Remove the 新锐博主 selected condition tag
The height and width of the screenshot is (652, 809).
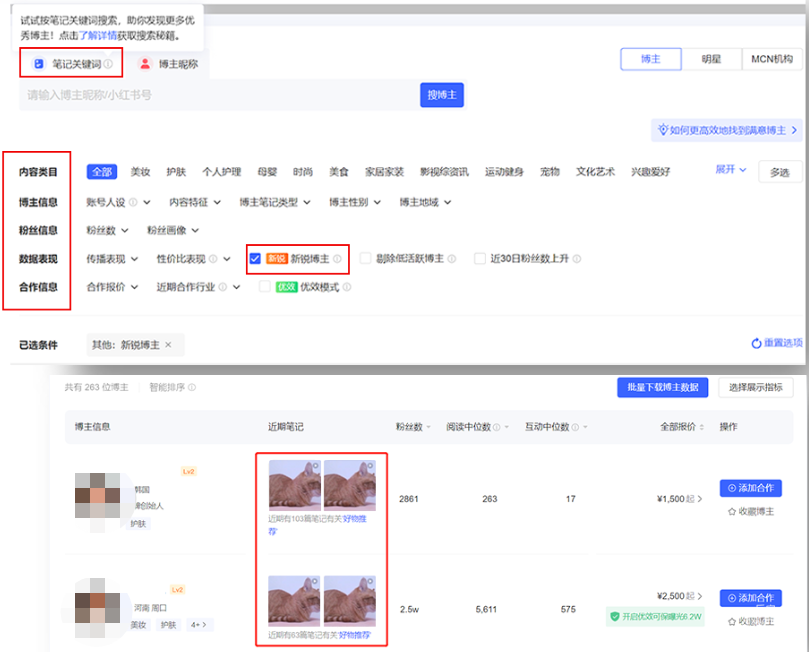pyautogui.click(x=168, y=345)
